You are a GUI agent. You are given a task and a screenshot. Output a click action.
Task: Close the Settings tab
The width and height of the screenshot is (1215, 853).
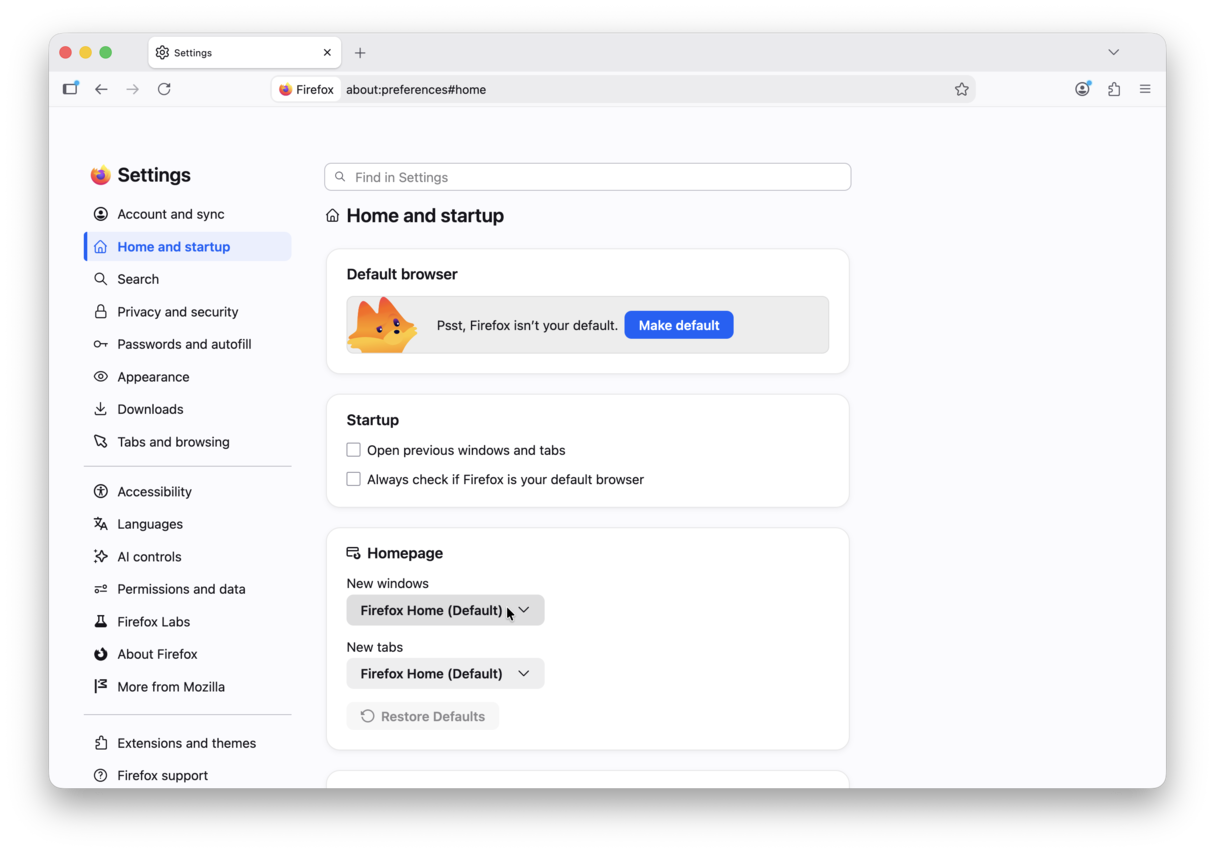(x=327, y=53)
